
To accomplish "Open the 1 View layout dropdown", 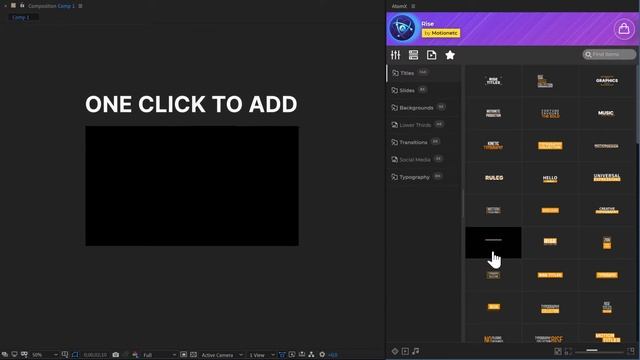I will (262, 355).
